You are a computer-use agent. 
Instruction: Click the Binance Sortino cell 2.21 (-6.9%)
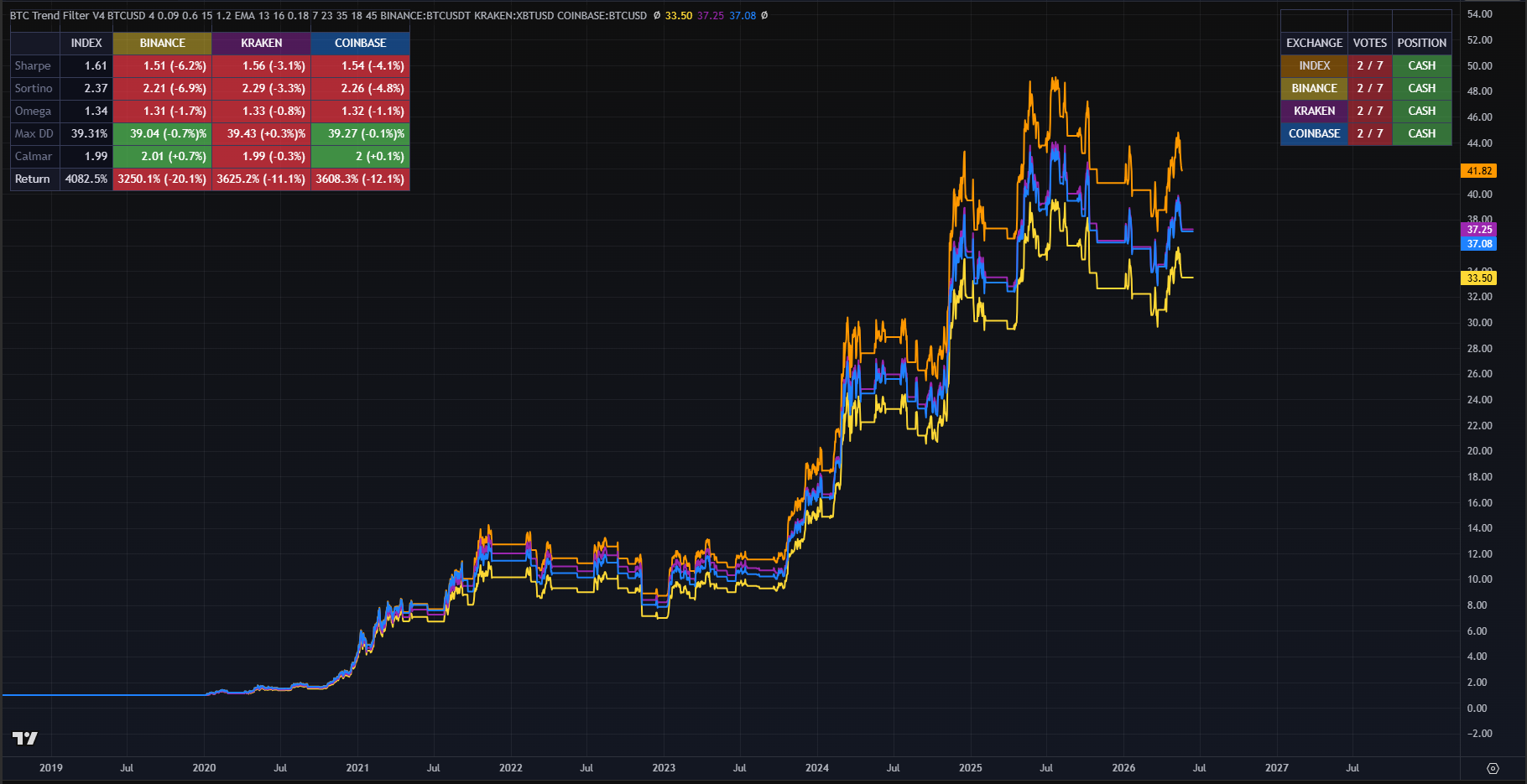coord(163,88)
